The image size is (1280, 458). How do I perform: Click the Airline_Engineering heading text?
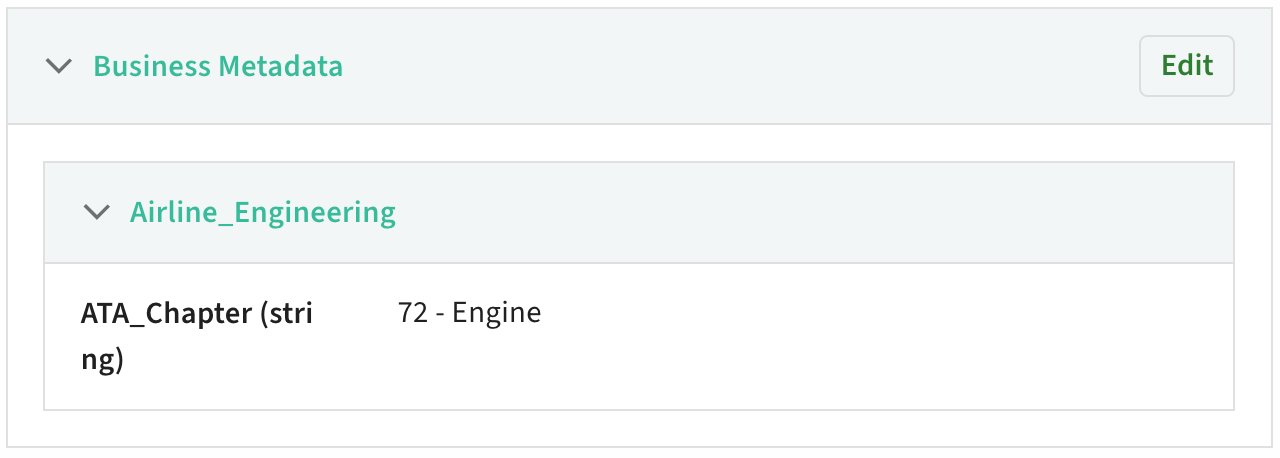tap(263, 212)
